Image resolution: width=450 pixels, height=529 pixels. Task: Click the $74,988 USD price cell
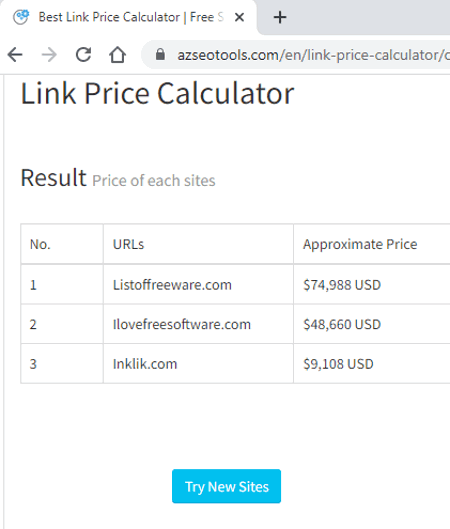point(372,285)
